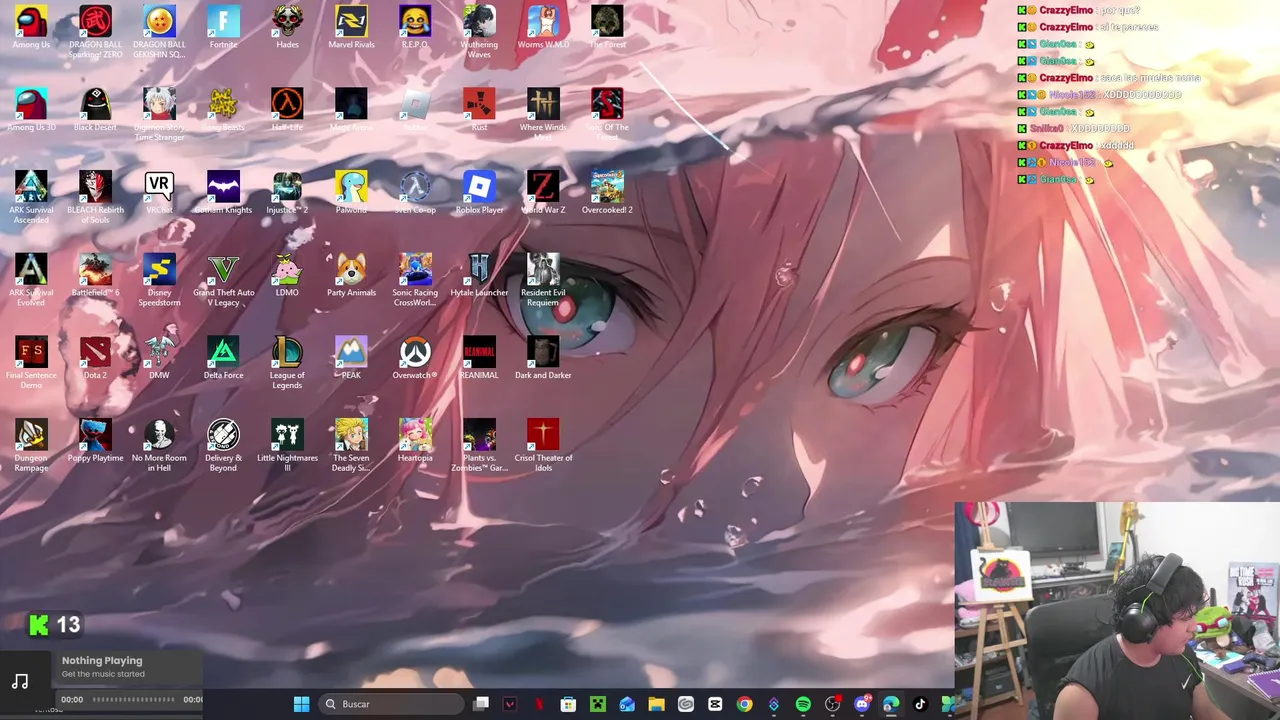Image resolution: width=1280 pixels, height=720 pixels.
Task: Select the League of Legends shortcut
Action: 287,364
